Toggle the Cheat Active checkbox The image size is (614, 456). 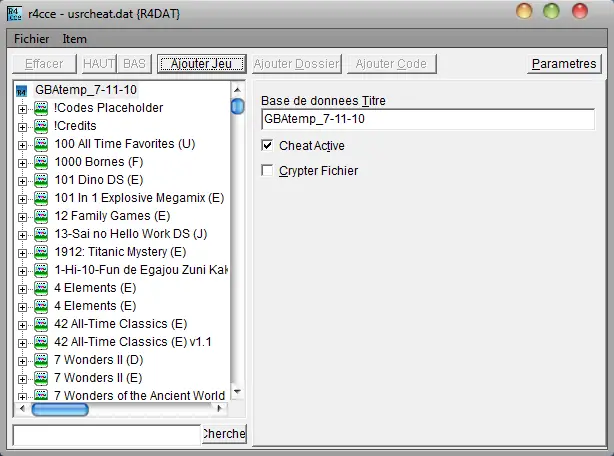(267, 146)
